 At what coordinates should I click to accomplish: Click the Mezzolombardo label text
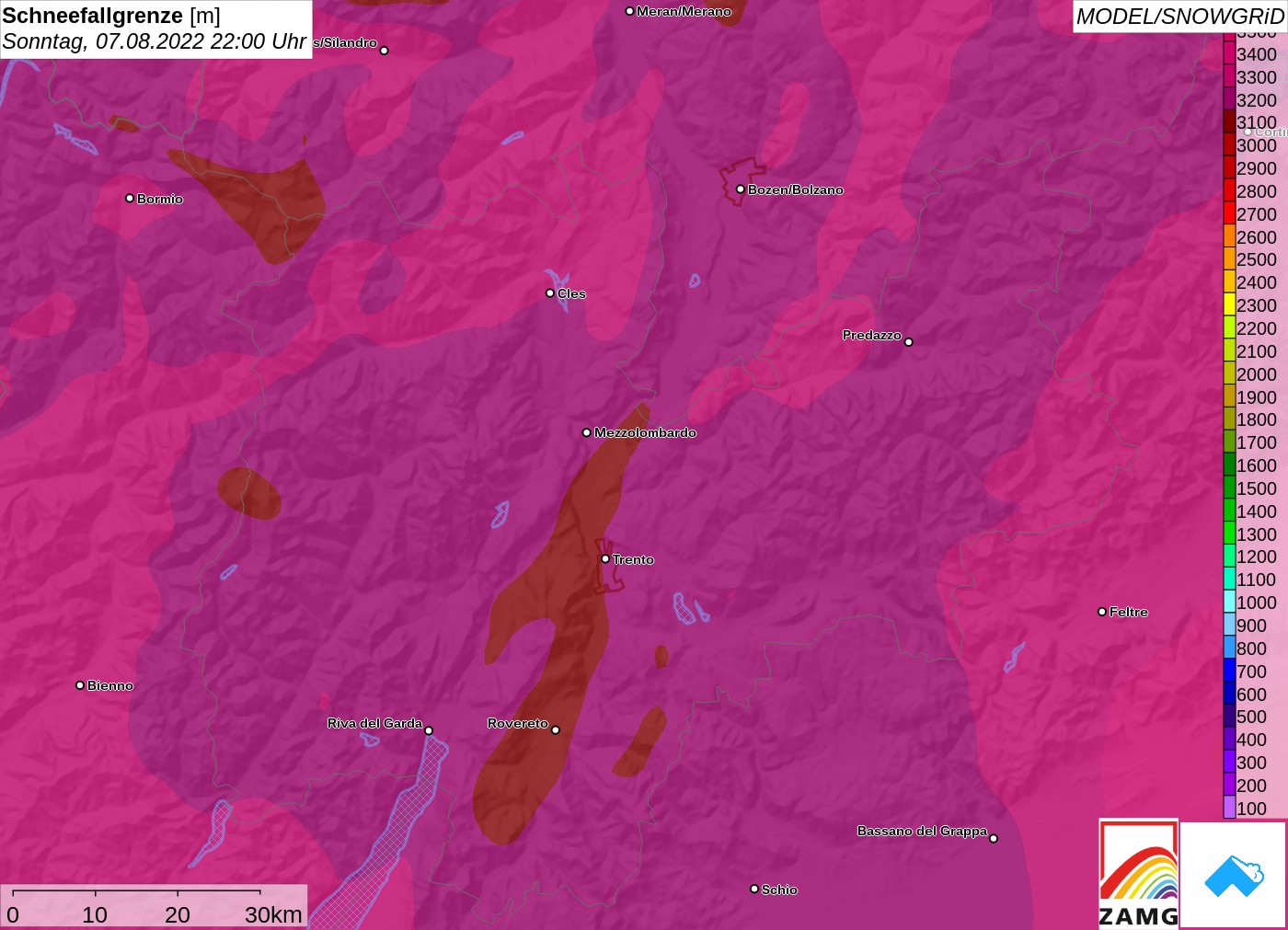point(646,432)
